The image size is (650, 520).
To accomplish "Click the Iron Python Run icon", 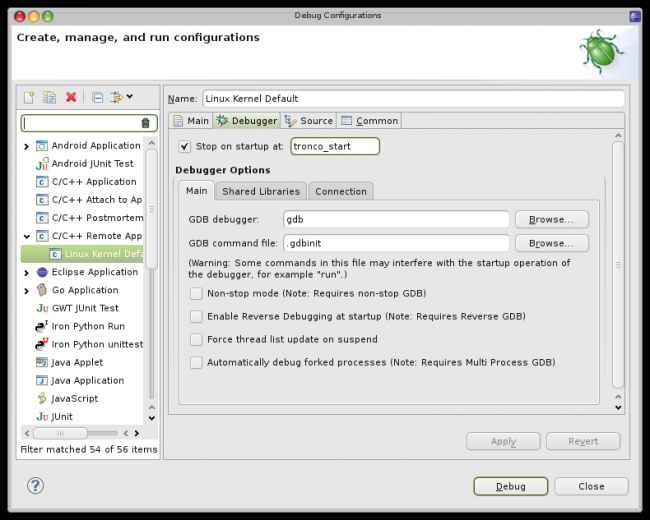I will tap(41, 326).
